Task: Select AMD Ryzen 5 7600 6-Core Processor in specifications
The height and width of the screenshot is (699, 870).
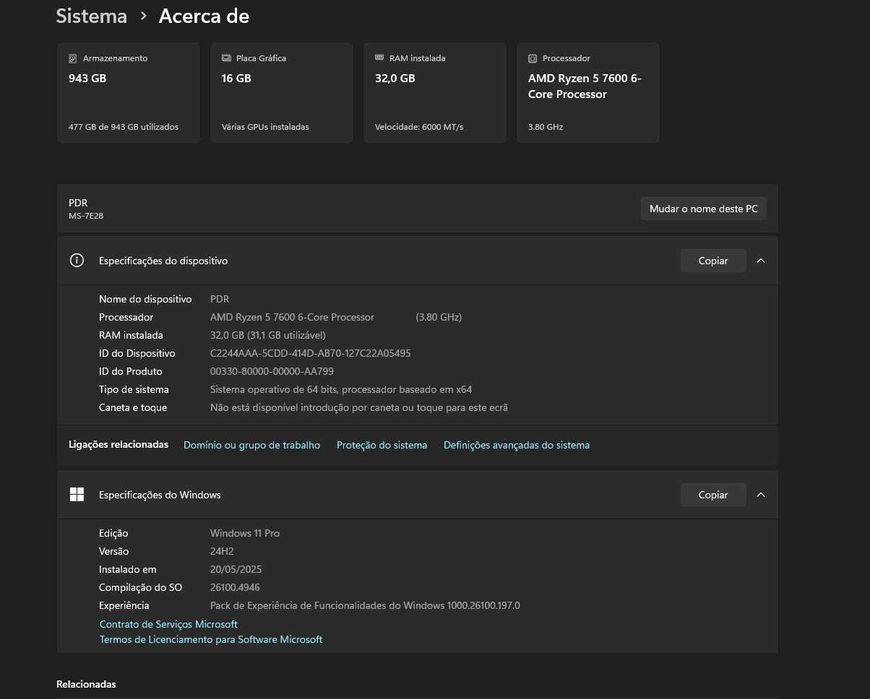Action: (292, 317)
